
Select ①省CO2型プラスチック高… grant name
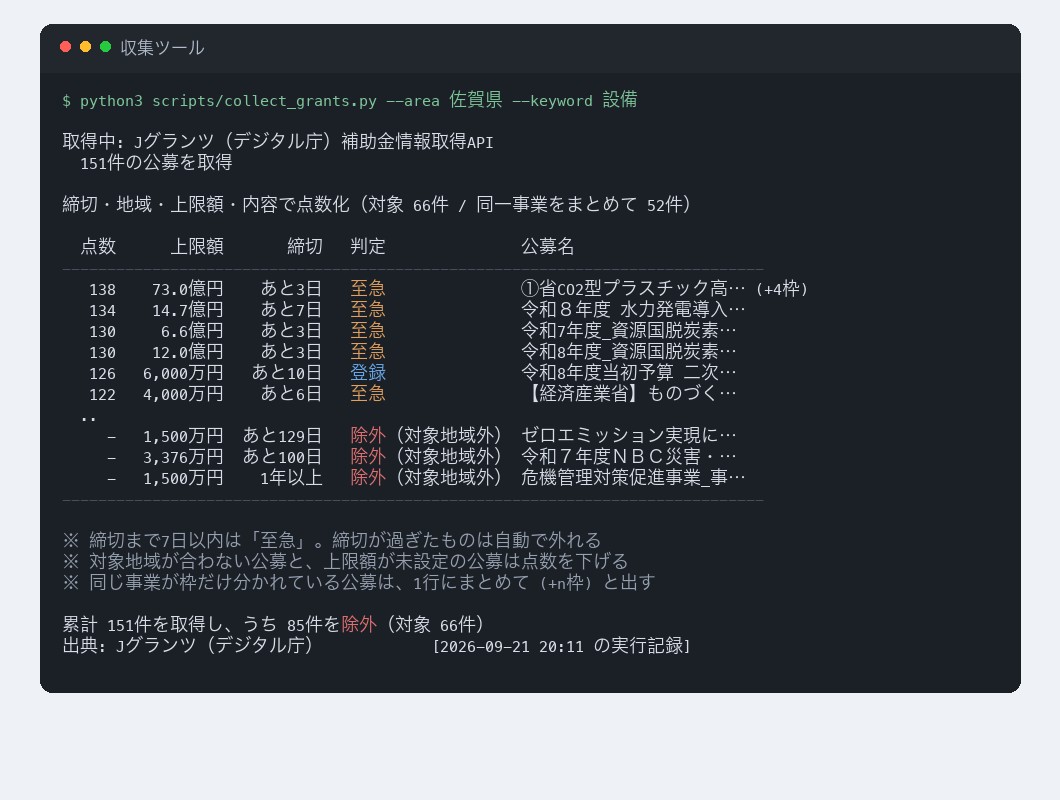(x=633, y=289)
